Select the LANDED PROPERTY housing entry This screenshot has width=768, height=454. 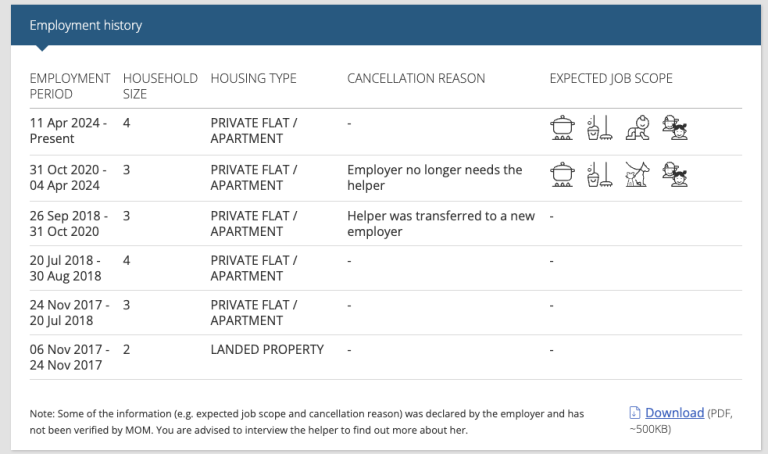[267, 350]
